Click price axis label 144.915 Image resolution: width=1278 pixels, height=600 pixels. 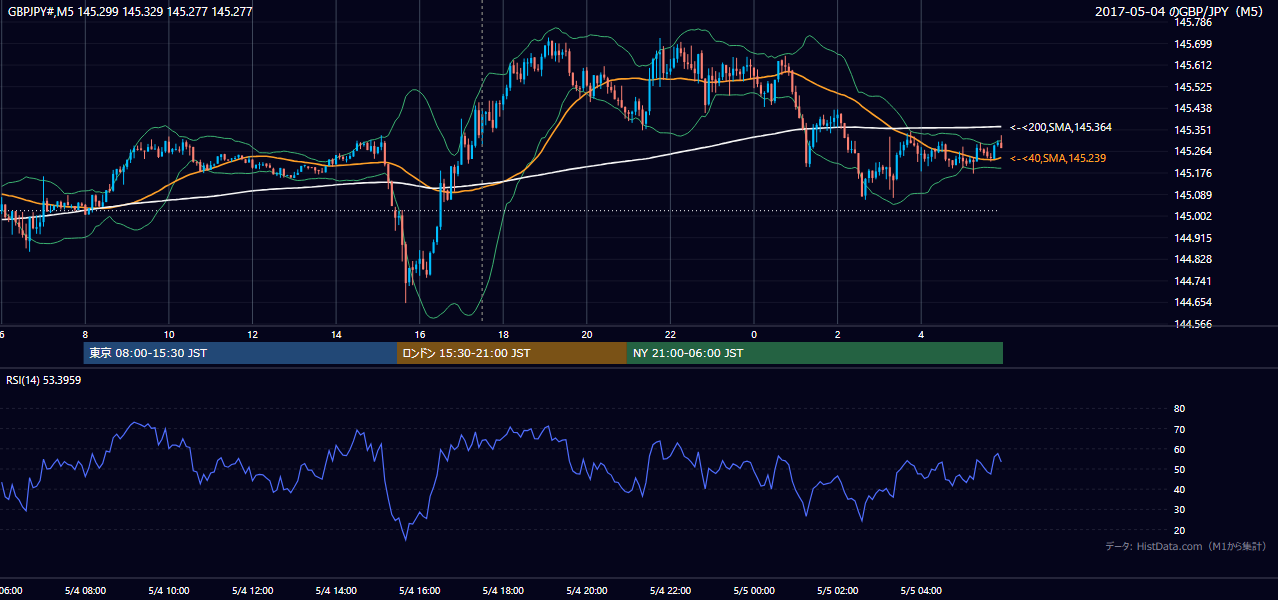tap(1192, 238)
